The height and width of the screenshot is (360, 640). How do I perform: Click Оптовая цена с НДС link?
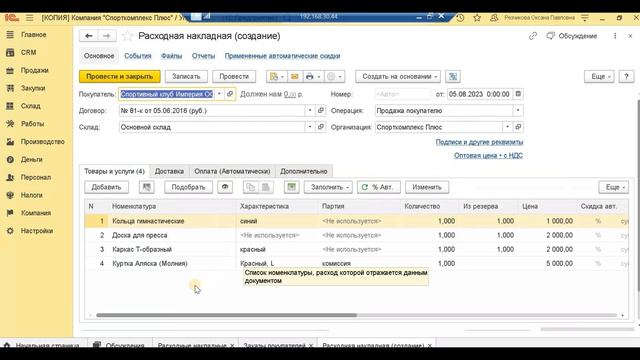coord(488,156)
